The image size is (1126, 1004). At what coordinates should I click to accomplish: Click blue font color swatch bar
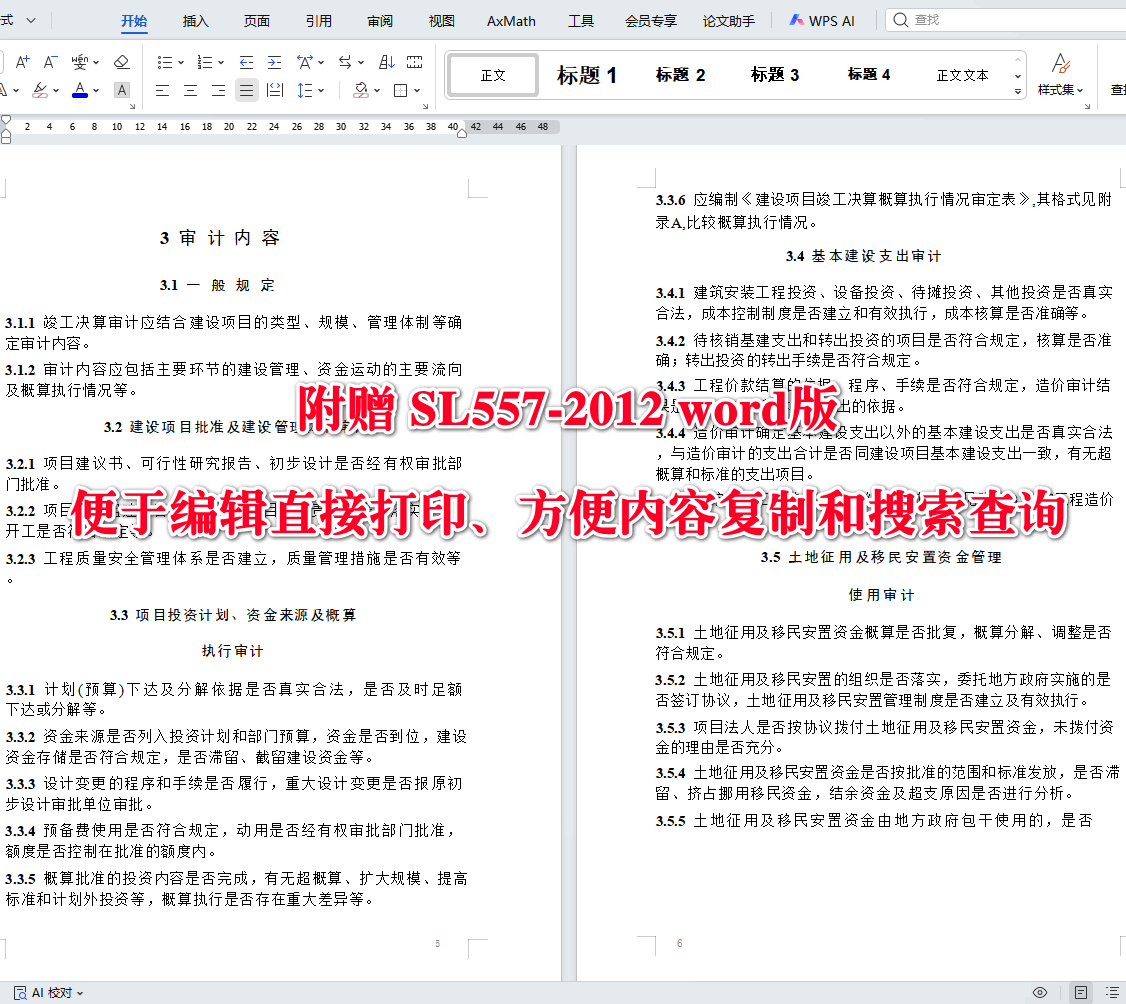pos(80,96)
